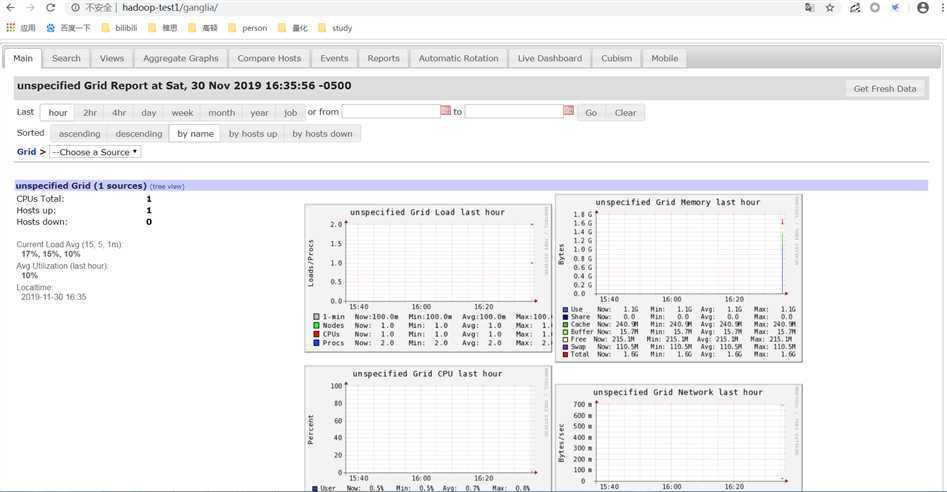This screenshot has height=492, width=947.
Task: Focus the to date input field
Action: click(513, 111)
